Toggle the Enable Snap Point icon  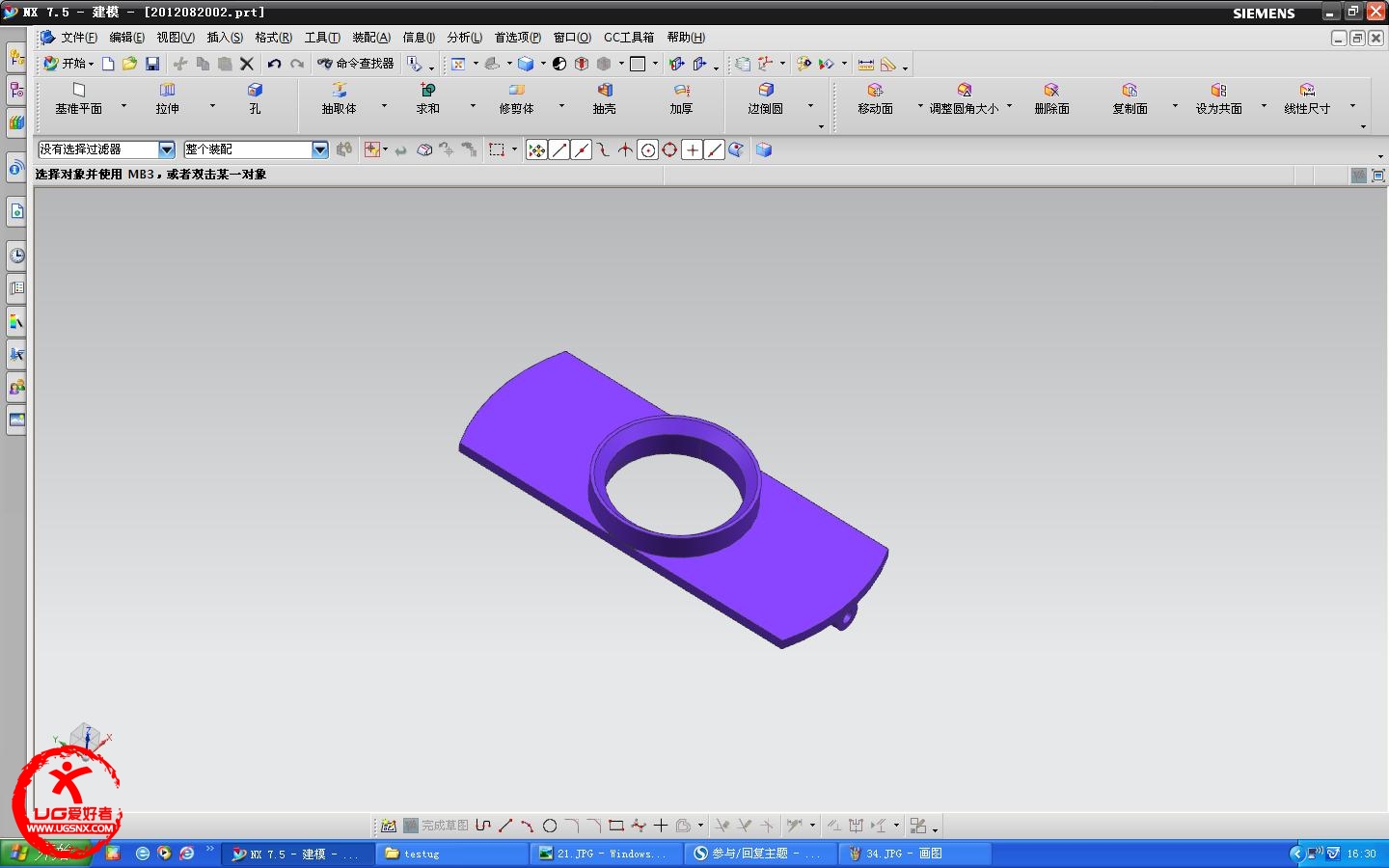537,149
